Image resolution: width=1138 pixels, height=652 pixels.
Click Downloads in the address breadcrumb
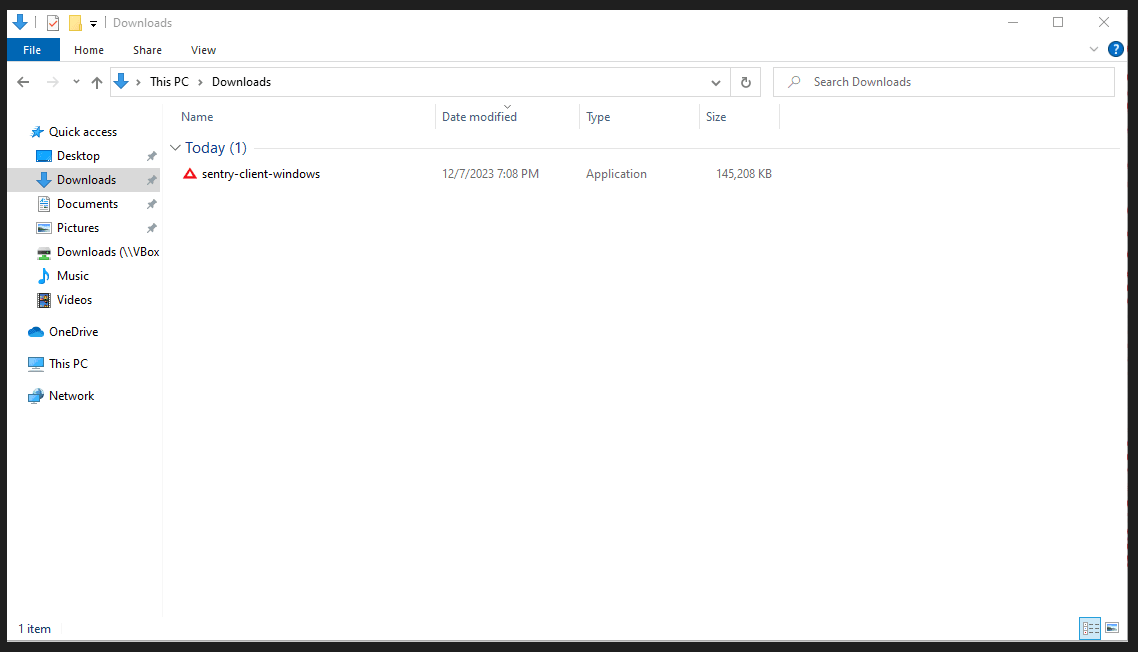241,82
